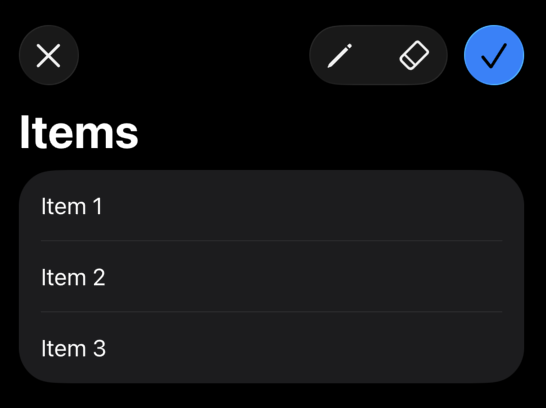Image resolution: width=546 pixels, height=408 pixels.
Task: Choose the last list entry, Item 3
Action: pos(272,348)
